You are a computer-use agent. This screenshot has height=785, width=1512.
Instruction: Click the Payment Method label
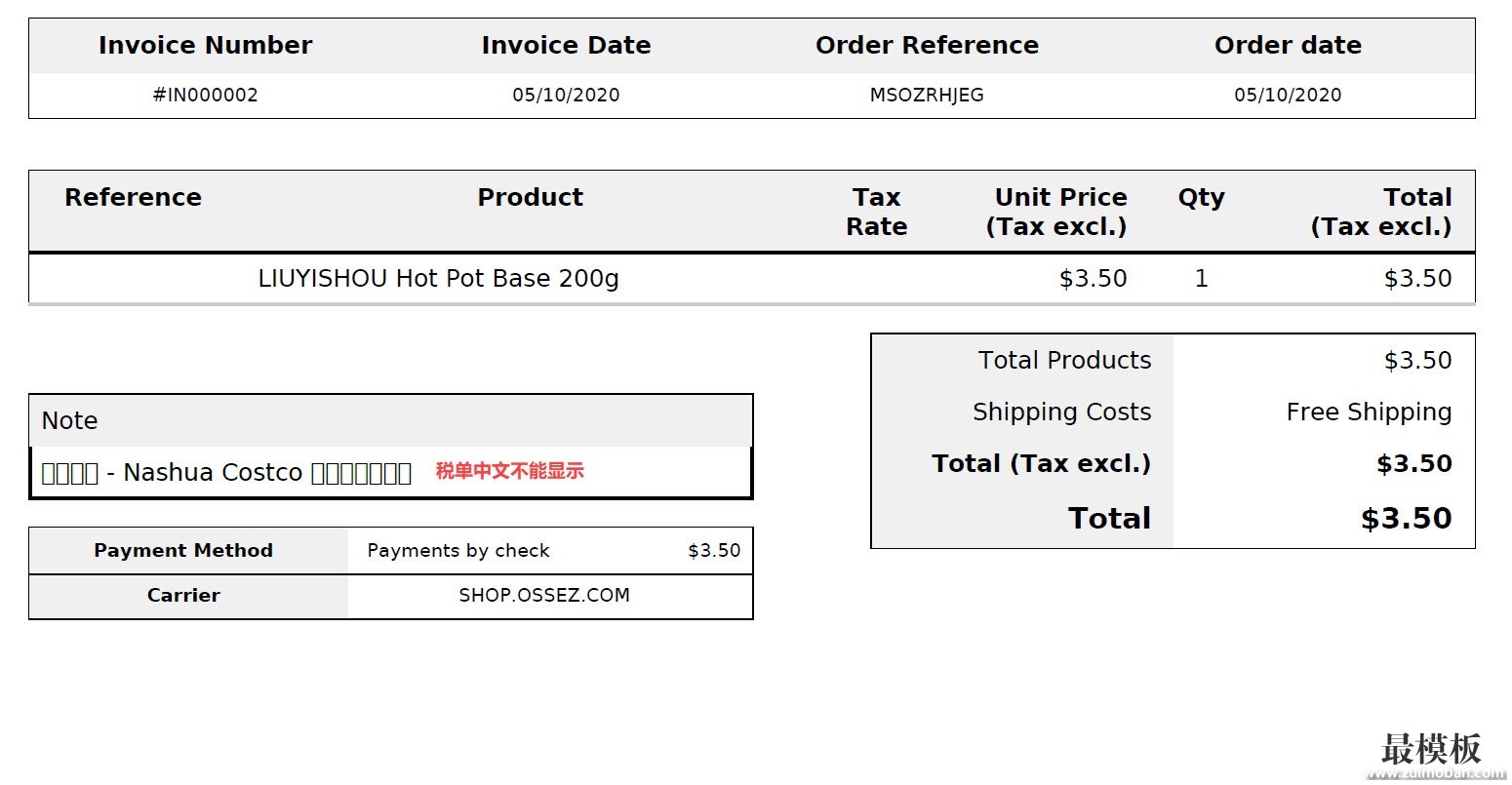tap(183, 550)
